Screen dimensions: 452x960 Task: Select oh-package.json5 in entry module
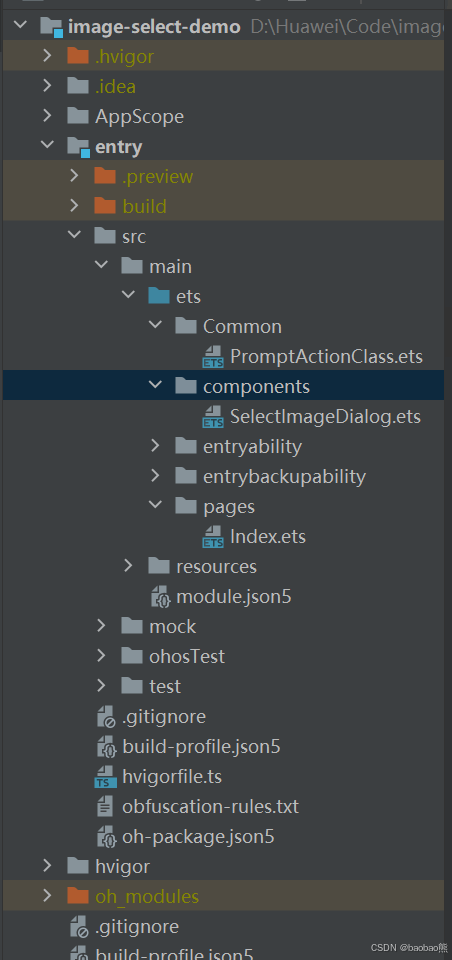pyautogui.click(x=198, y=836)
